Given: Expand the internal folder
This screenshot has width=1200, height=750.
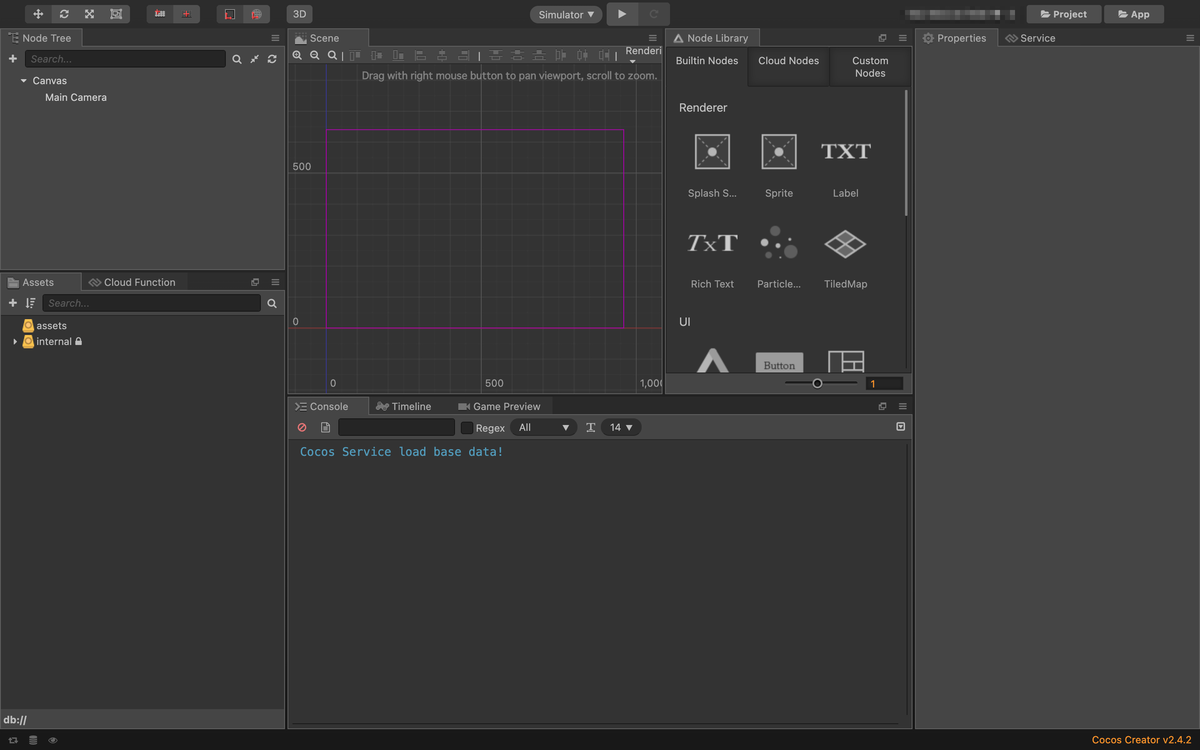Looking at the screenshot, I should click(15, 342).
